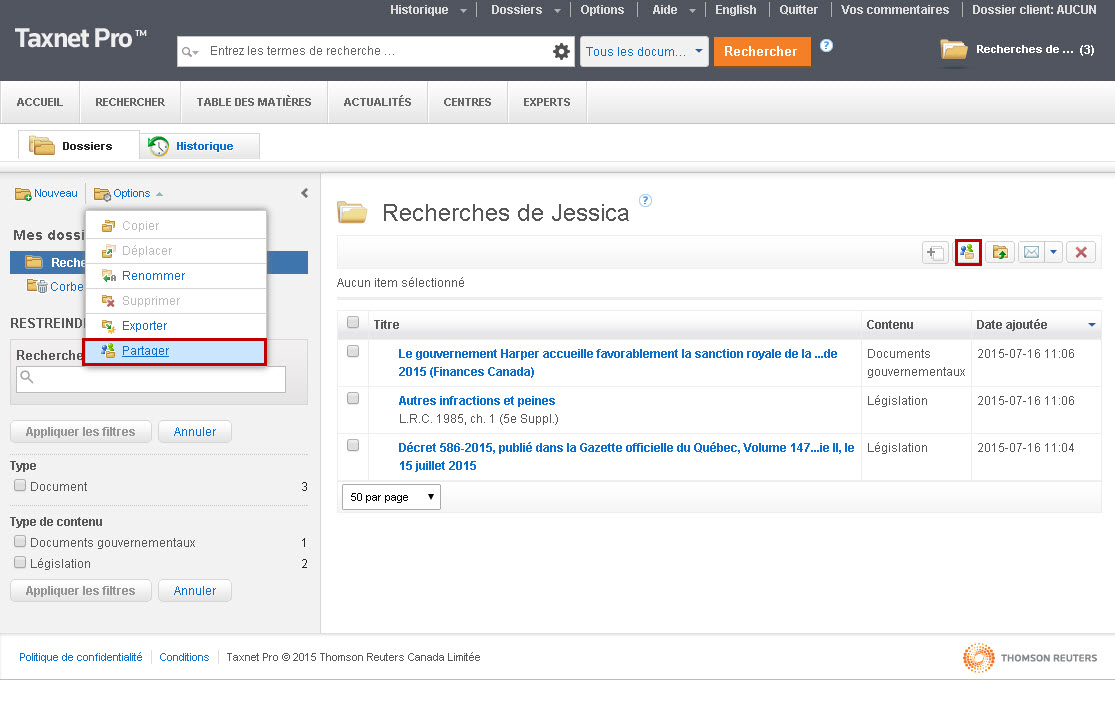Screen dimensions: 1115x713
Task: Open search settings gear icon
Action: pos(561,51)
